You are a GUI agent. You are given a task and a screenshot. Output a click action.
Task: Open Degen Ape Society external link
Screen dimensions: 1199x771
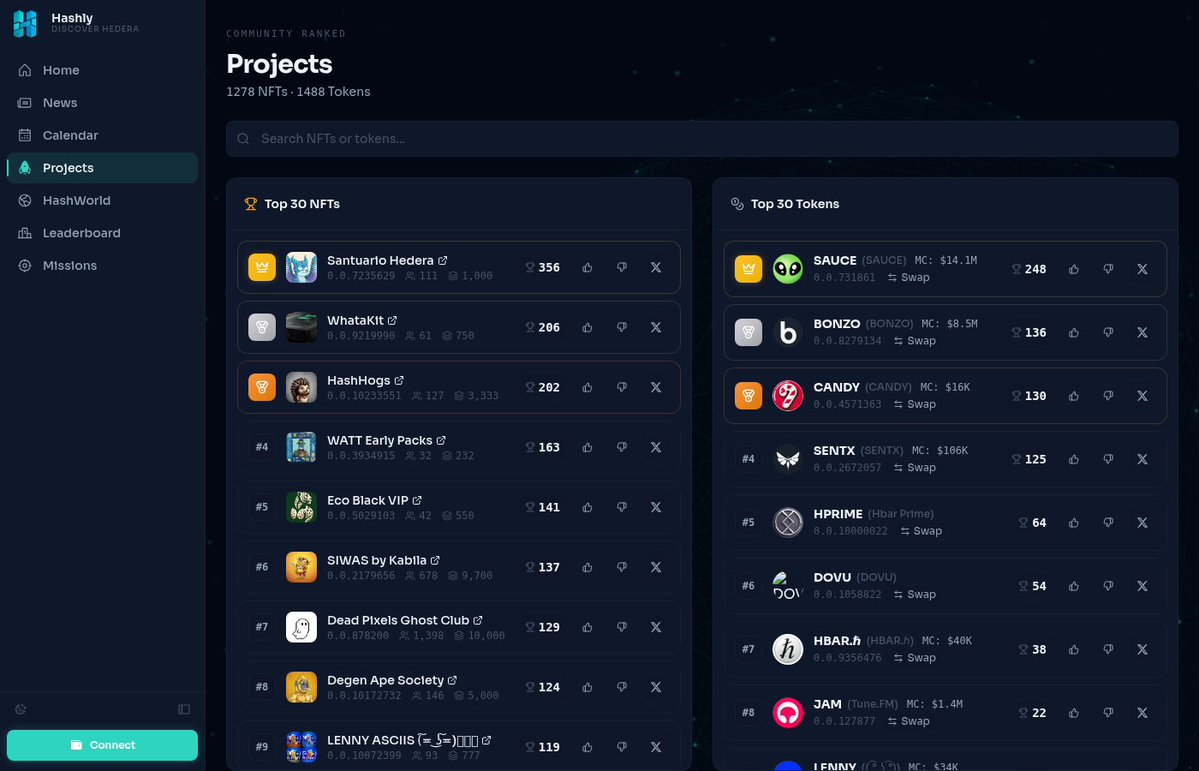(452, 680)
